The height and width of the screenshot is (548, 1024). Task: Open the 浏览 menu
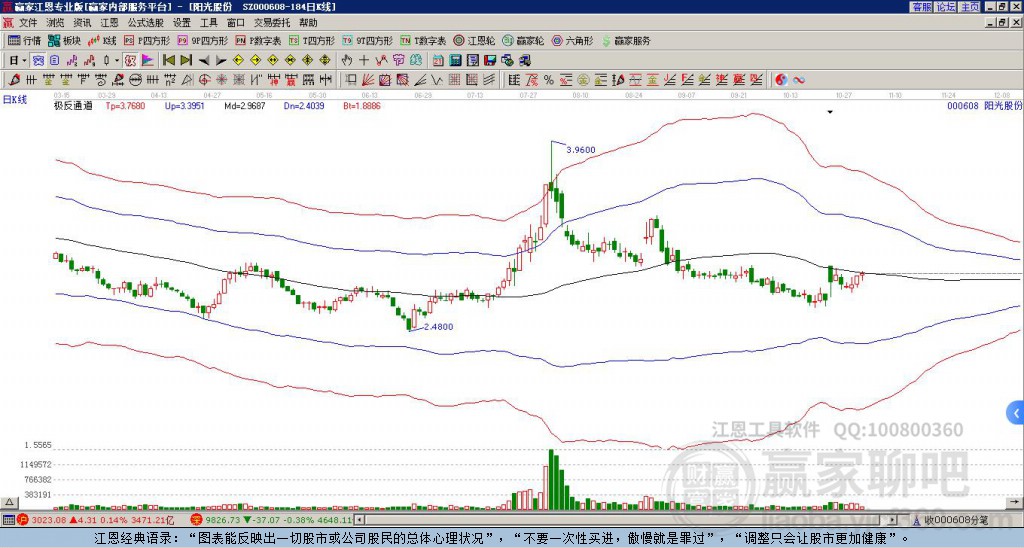(x=56, y=23)
